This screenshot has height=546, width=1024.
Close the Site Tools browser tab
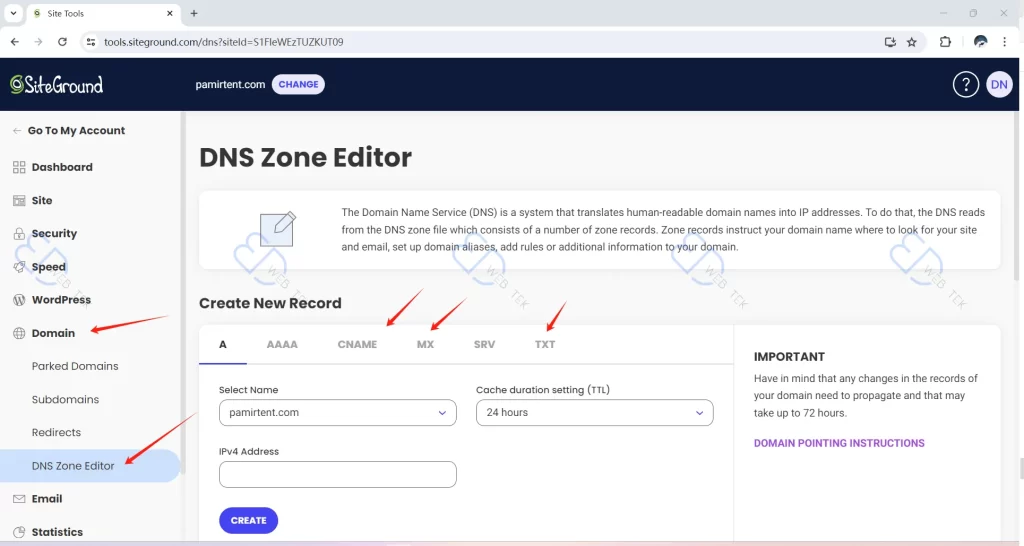coord(170,13)
